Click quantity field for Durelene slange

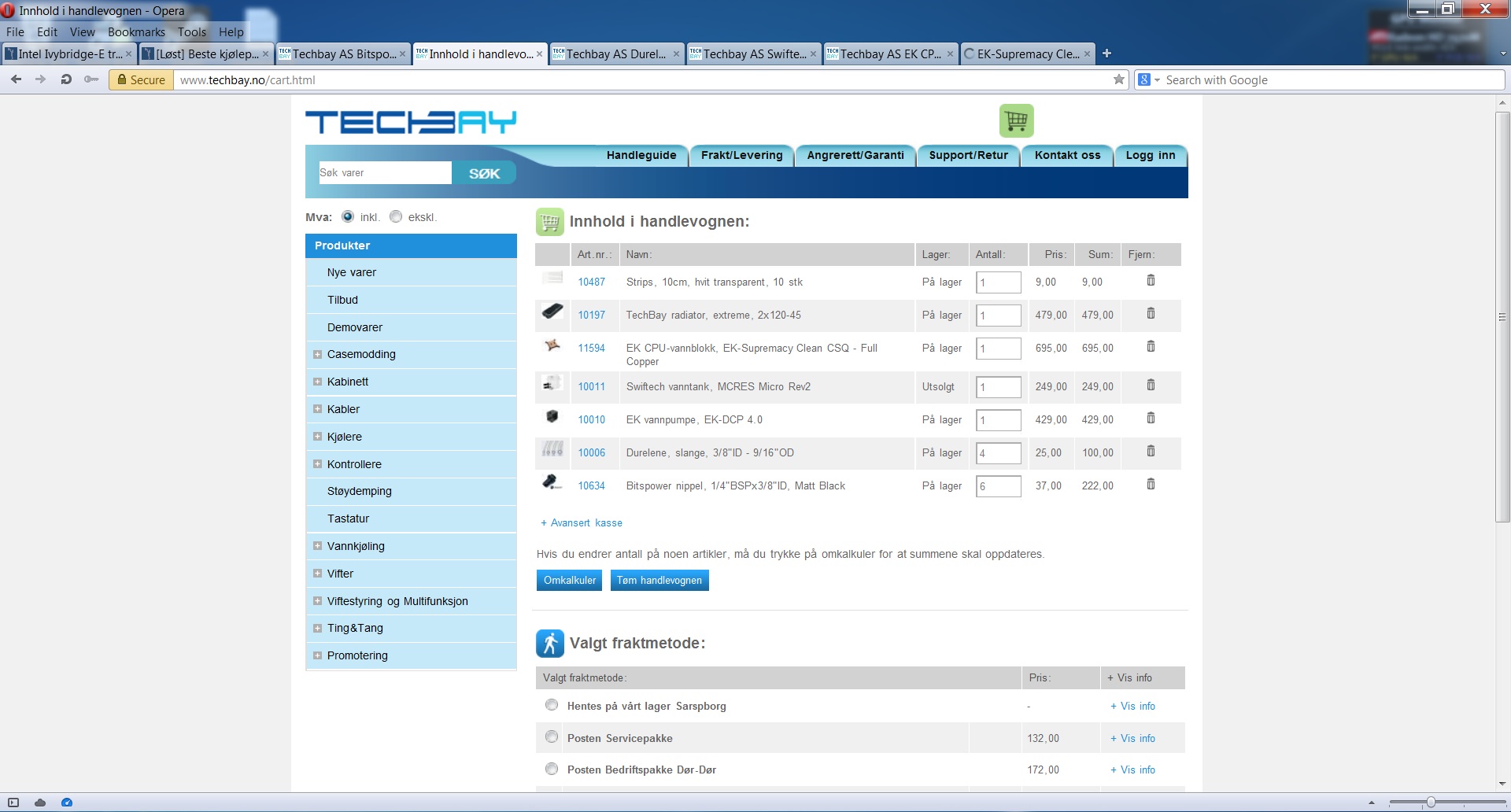[999, 453]
